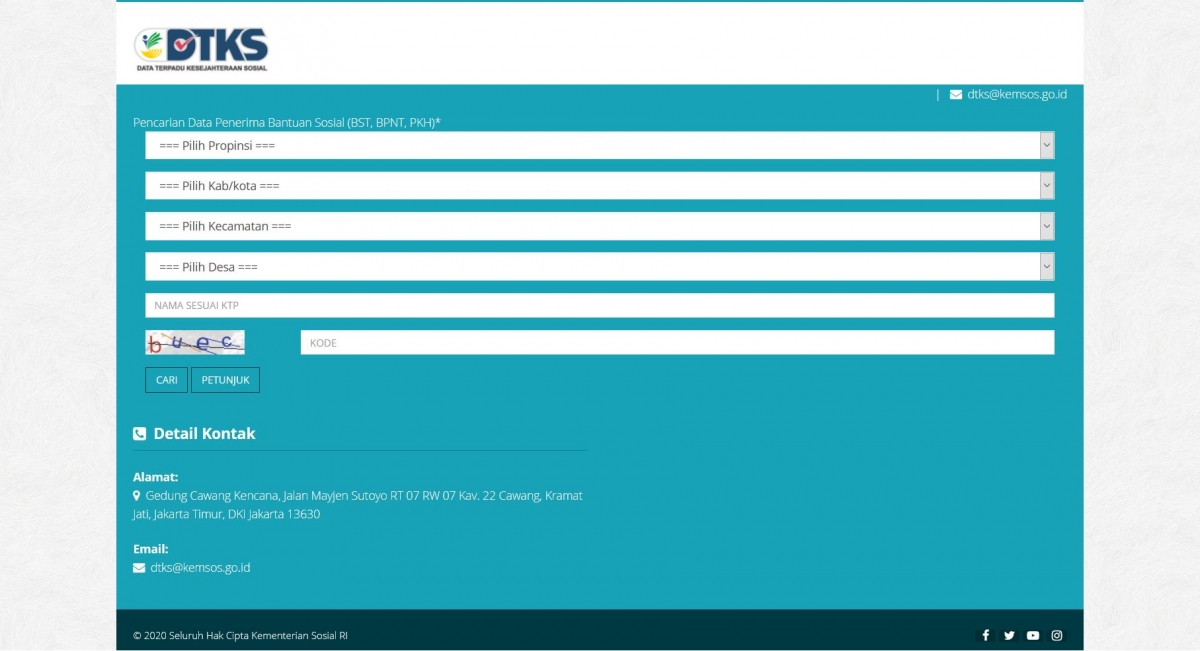Focus the NAMA SESUAI KTP field
The height and width of the screenshot is (651, 1200).
click(x=599, y=305)
